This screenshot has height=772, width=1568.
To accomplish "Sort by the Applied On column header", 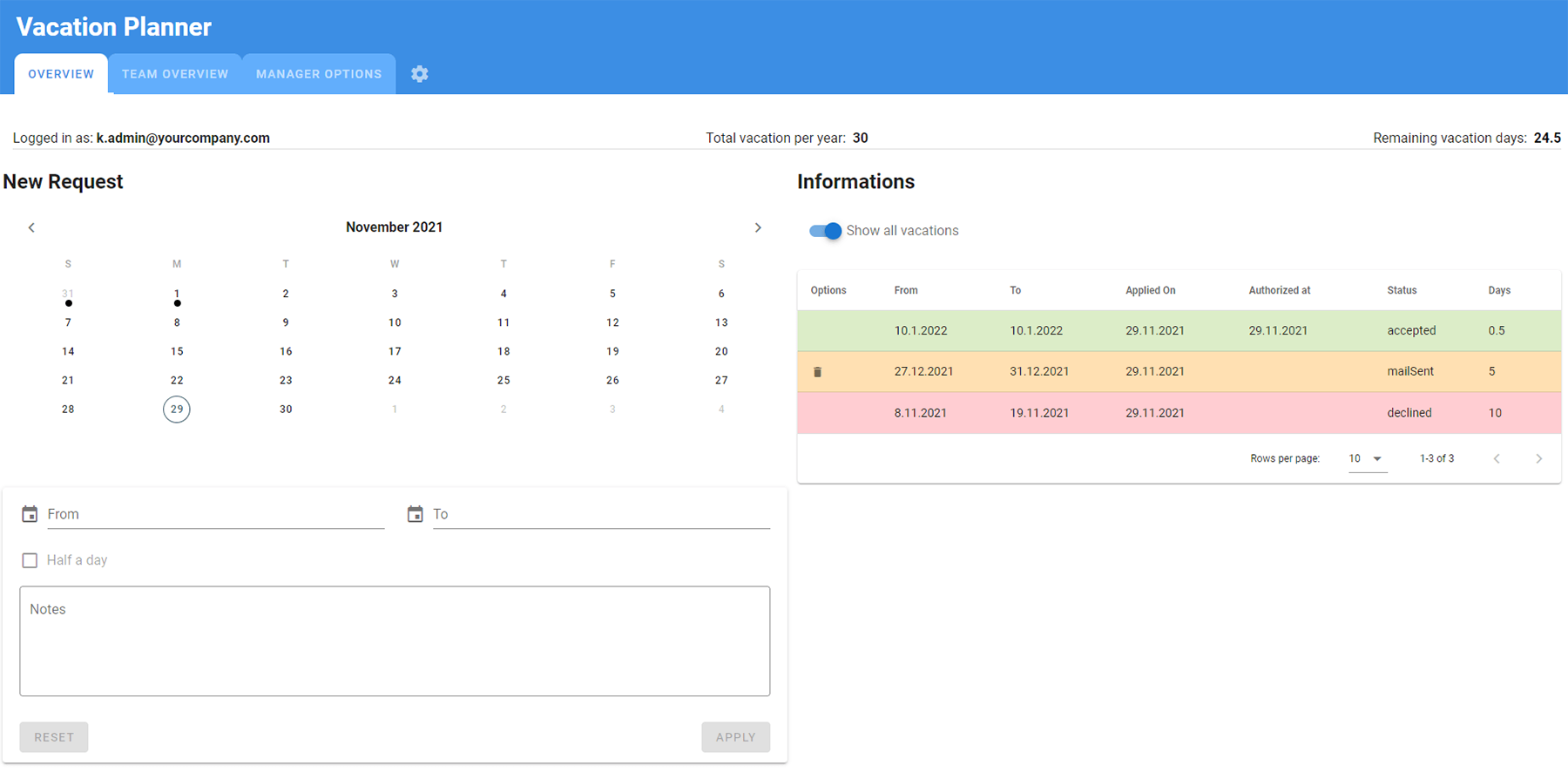I will click(1151, 290).
